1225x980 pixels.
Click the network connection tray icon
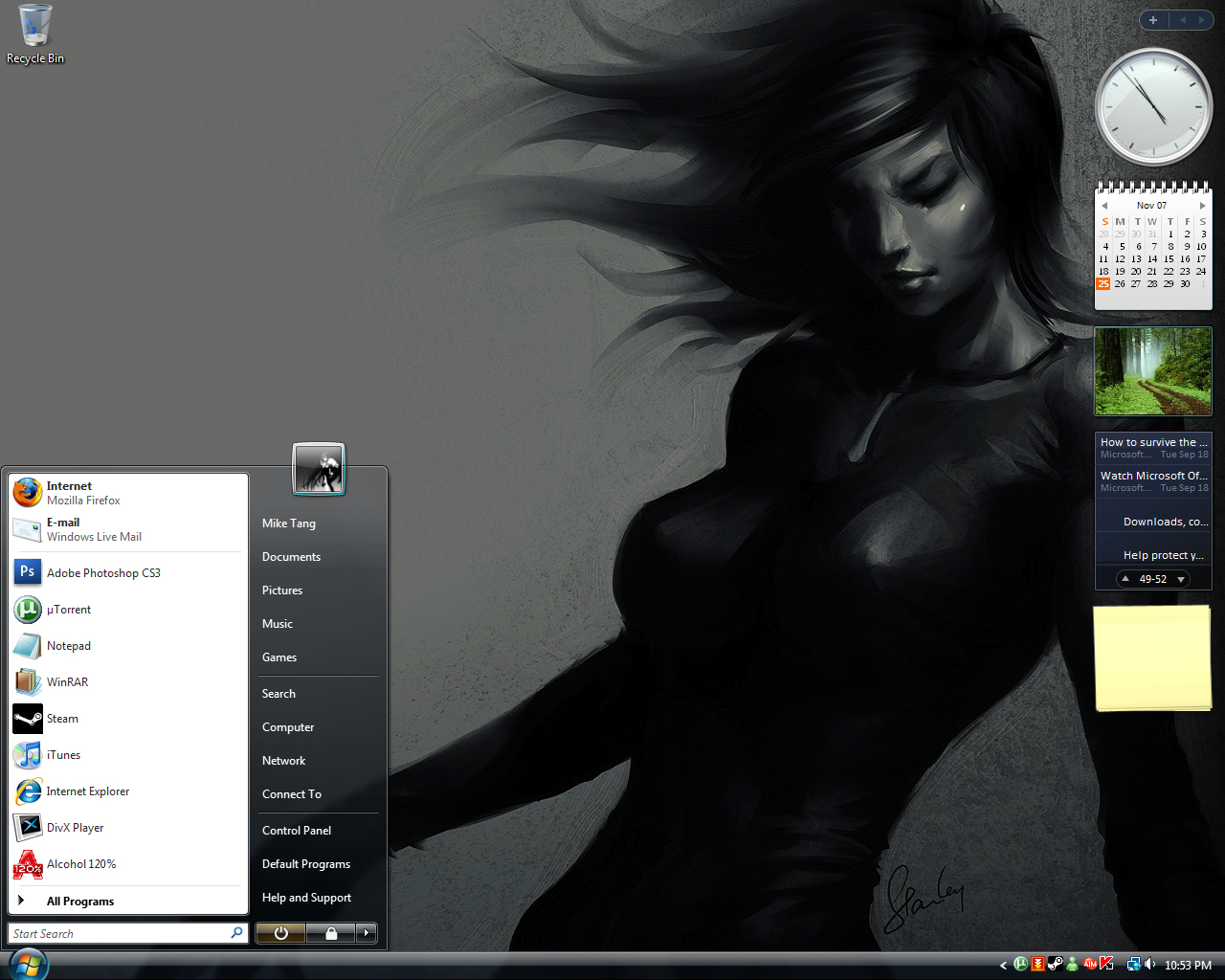[x=1133, y=964]
